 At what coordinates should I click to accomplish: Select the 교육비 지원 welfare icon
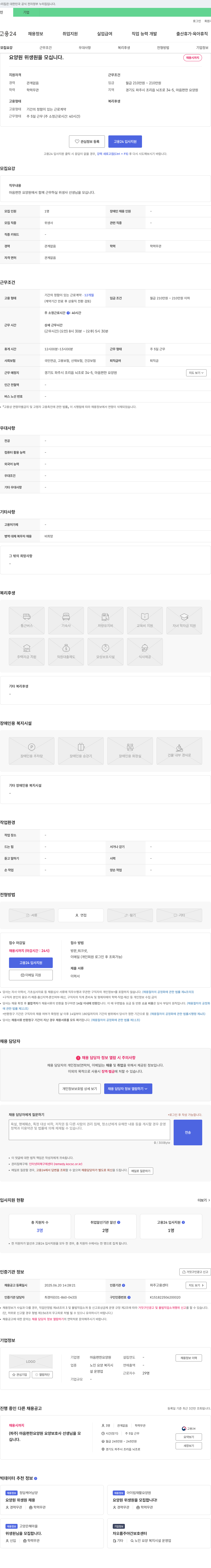coord(145,620)
